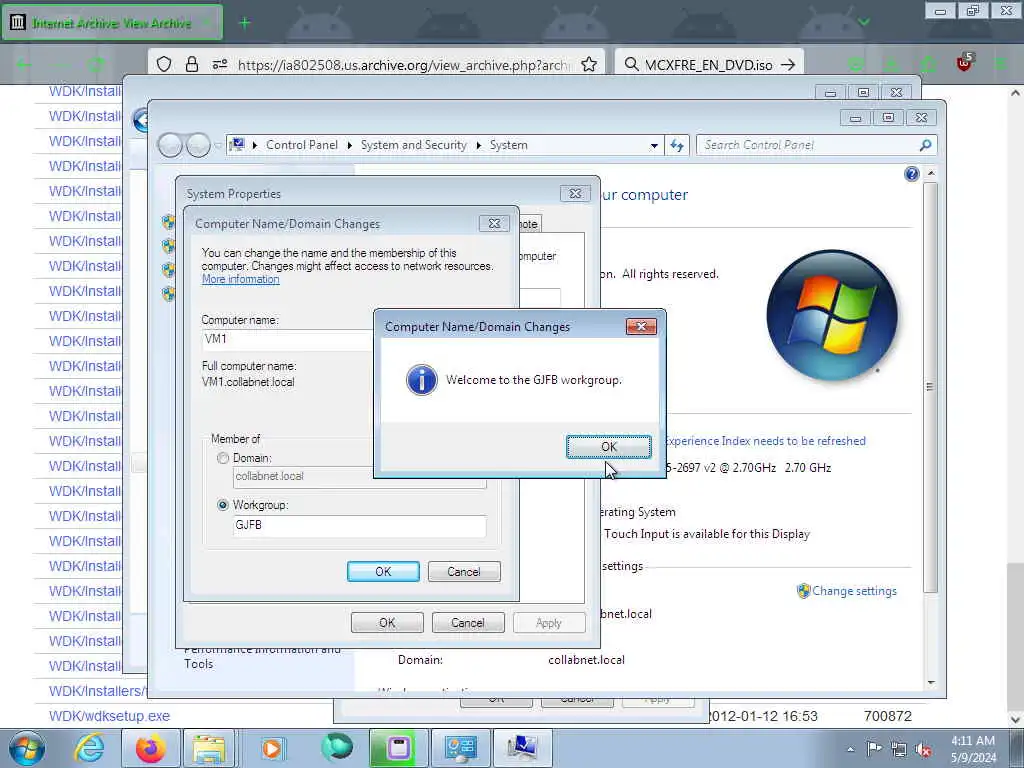The image size is (1024, 768).
Task: Refresh the Control Panel address bar
Action: pos(677,145)
